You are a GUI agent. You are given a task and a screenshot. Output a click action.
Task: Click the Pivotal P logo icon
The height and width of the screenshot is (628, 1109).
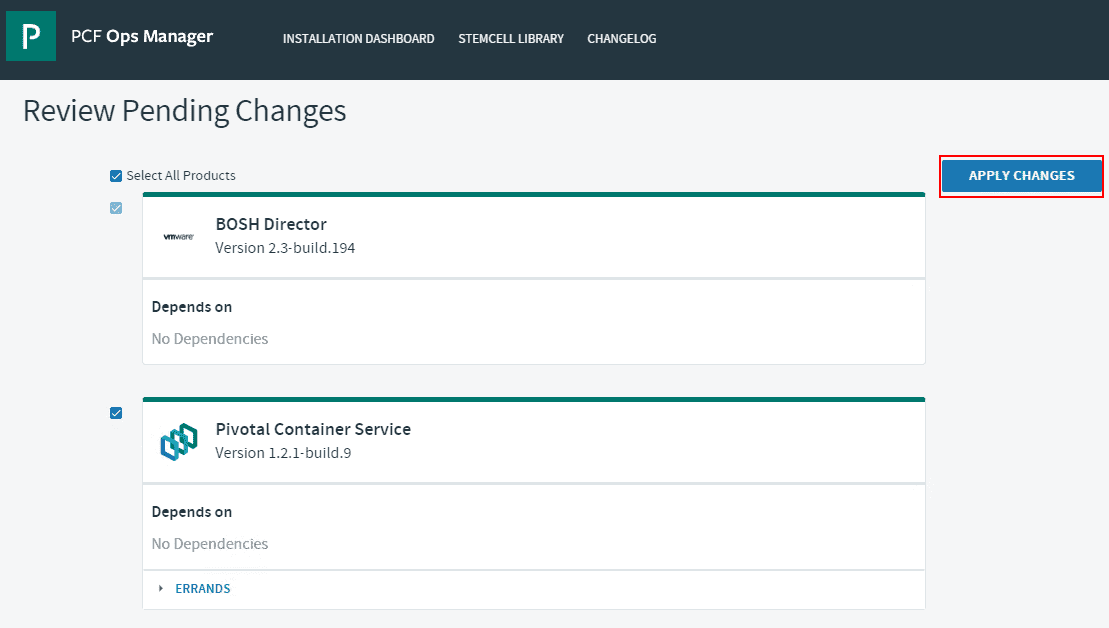(x=31, y=36)
